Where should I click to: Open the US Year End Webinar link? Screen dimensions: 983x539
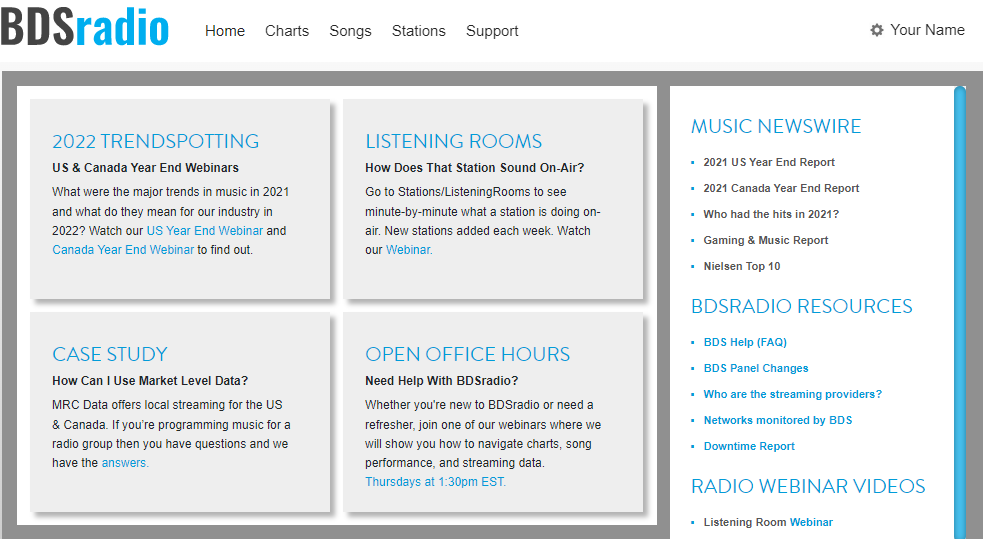coord(205,231)
